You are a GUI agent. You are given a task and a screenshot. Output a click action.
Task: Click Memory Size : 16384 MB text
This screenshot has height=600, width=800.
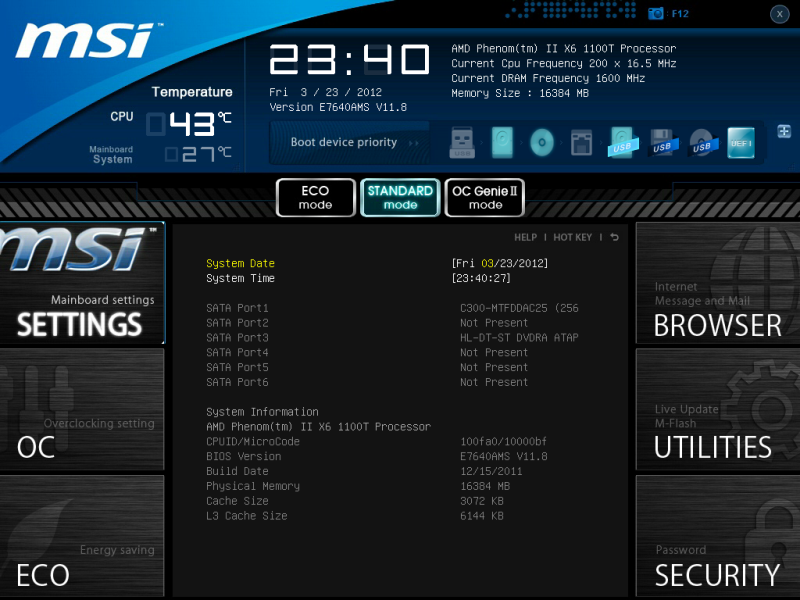(x=520, y=93)
